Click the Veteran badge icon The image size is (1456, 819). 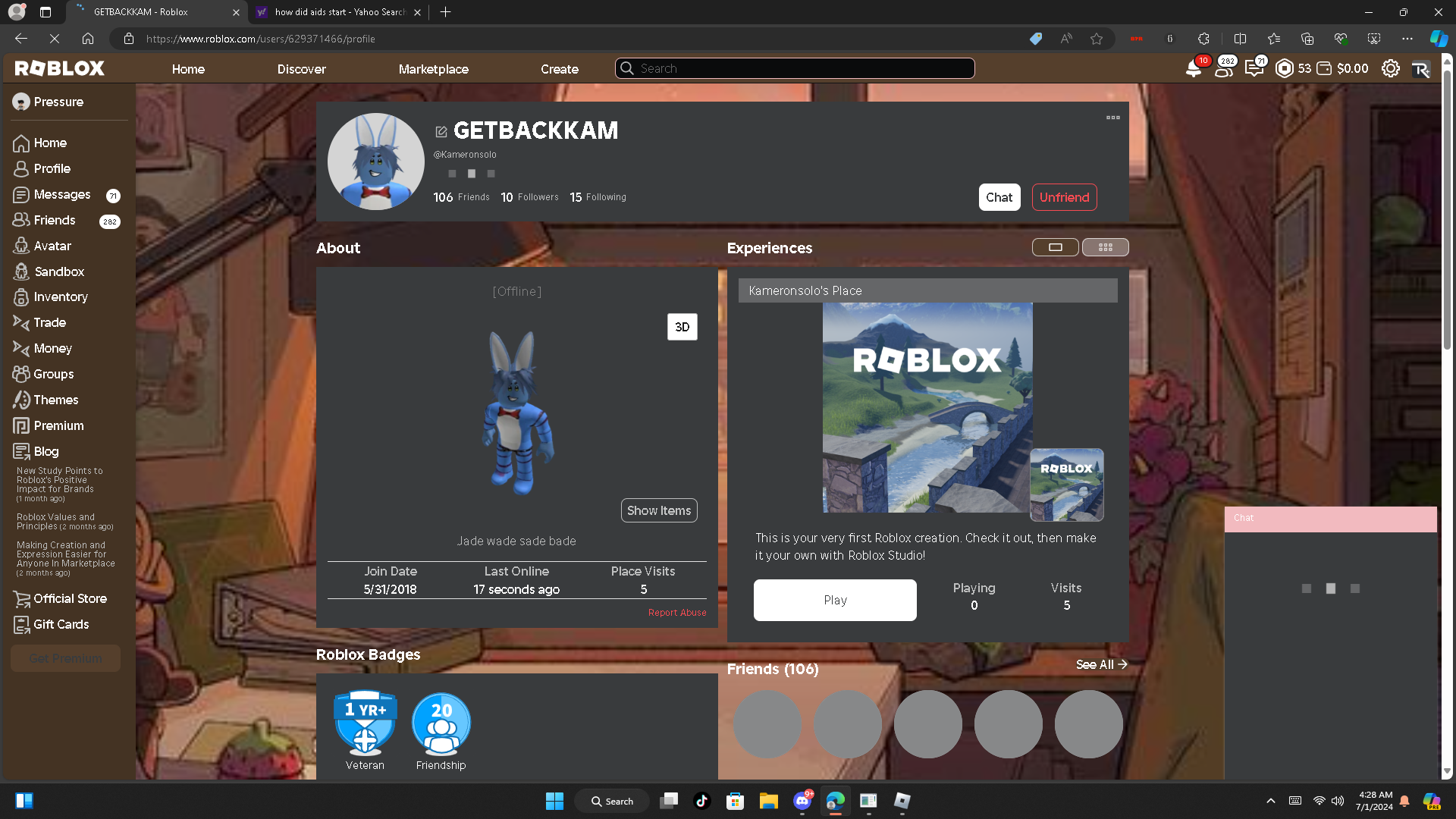(x=366, y=723)
